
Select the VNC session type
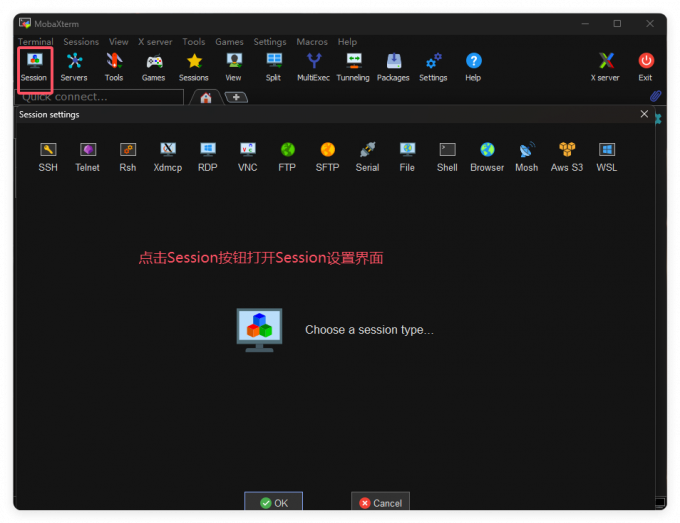[248, 157]
